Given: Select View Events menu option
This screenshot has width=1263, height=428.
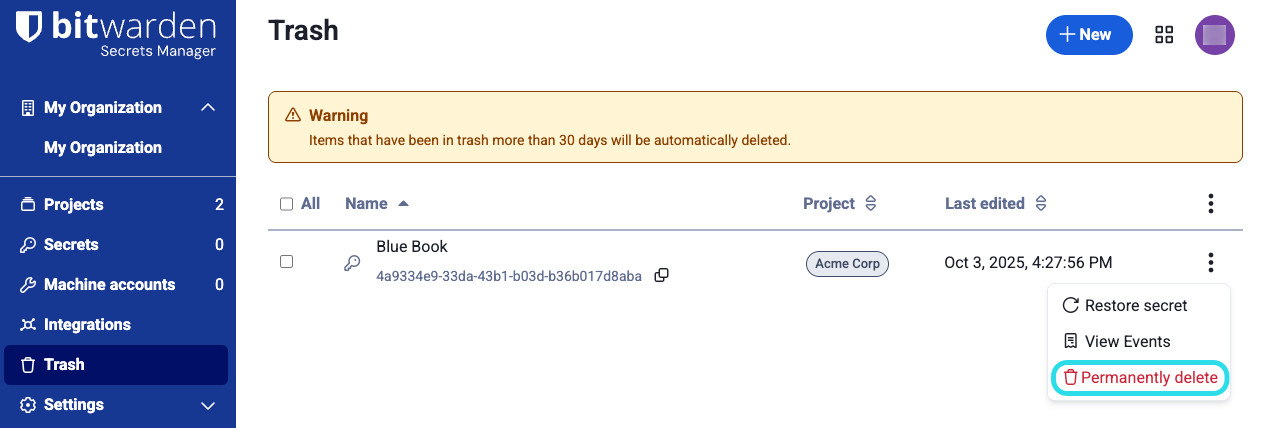Looking at the screenshot, I should coord(1126,341).
